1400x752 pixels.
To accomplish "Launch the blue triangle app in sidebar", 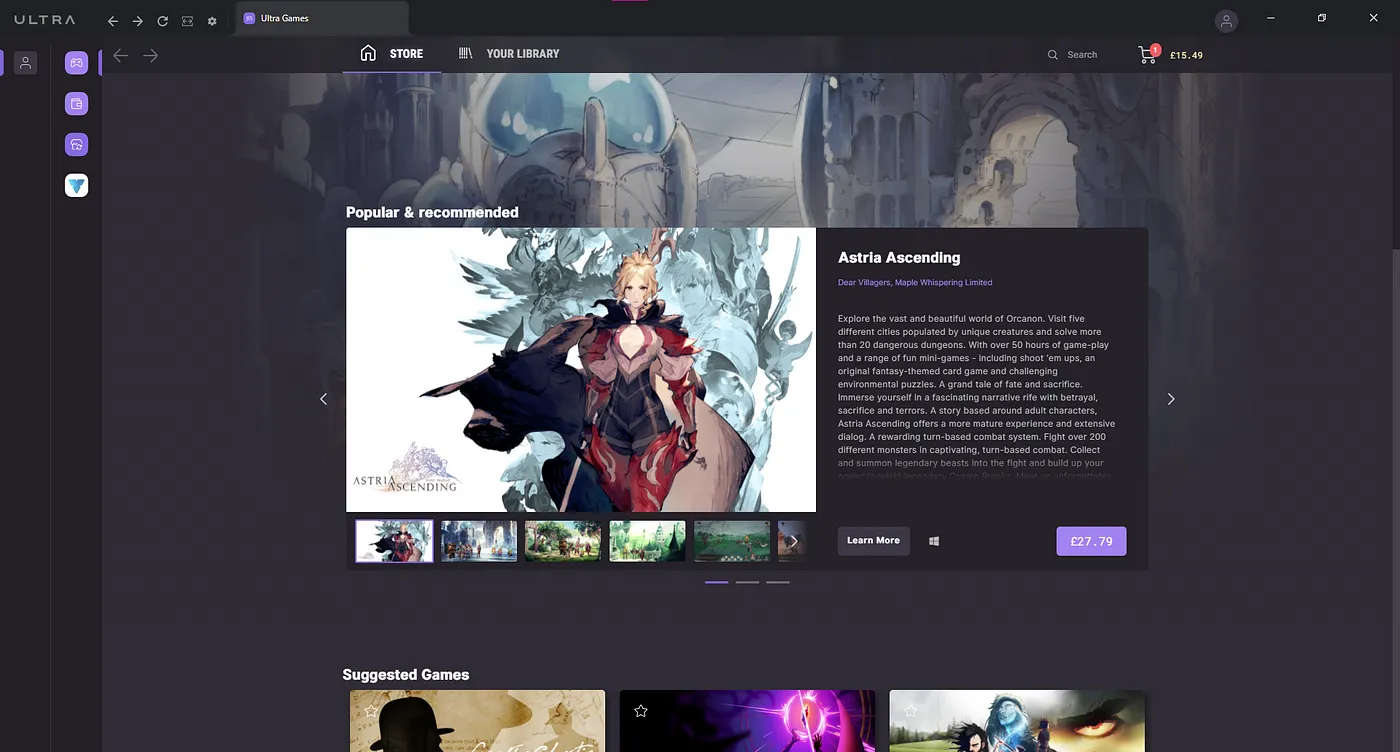I will coord(76,185).
